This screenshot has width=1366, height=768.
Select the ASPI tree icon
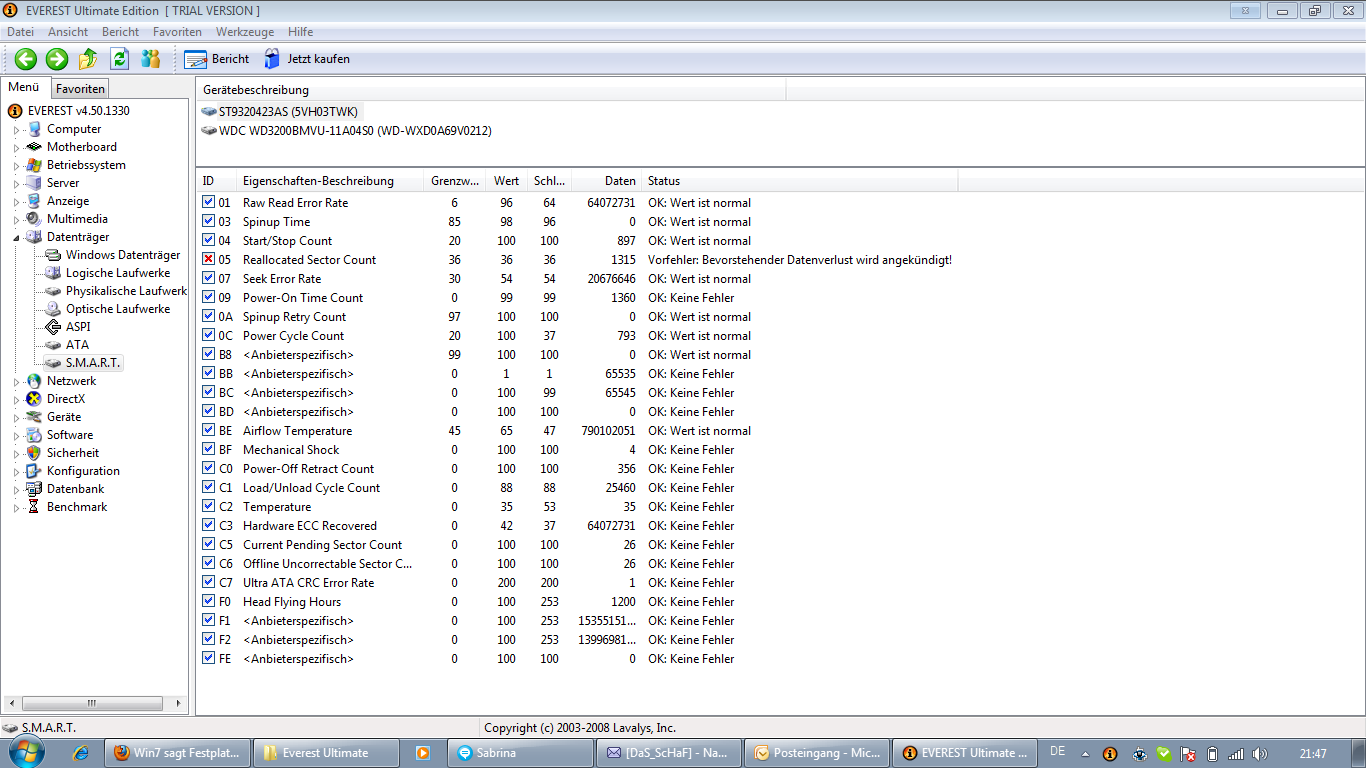coord(54,327)
